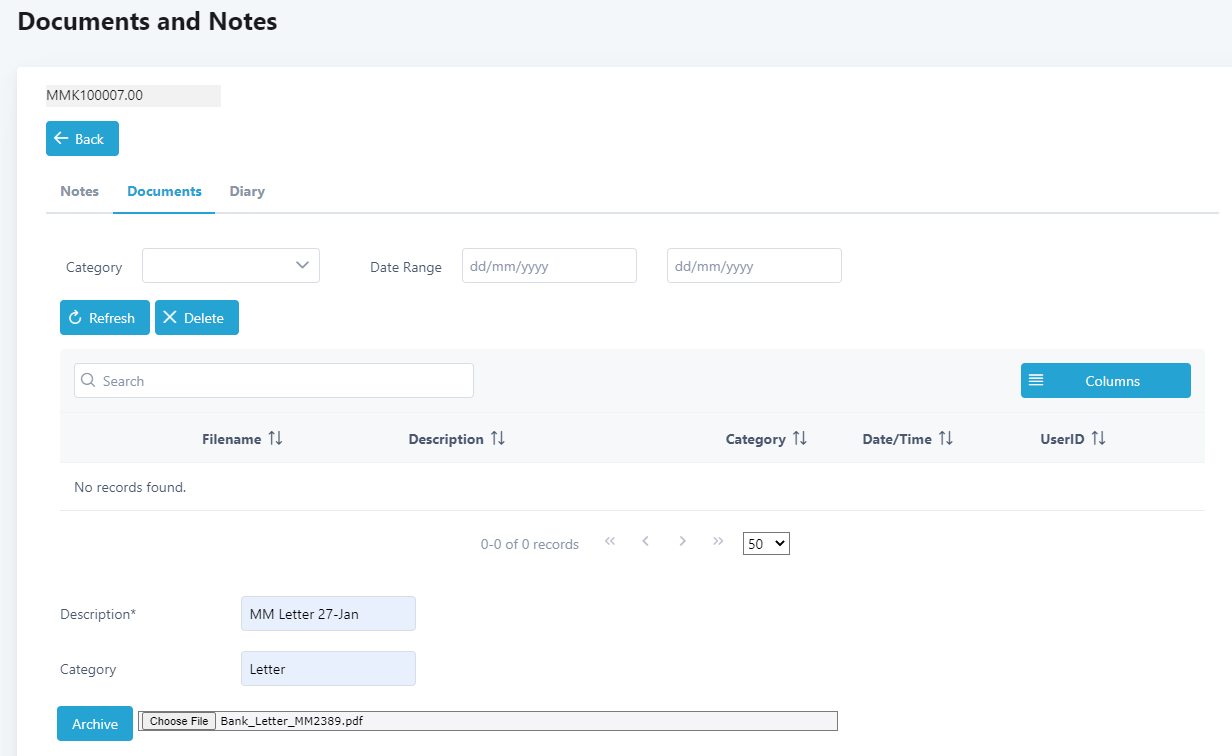The height and width of the screenshot is (756, 1232).
Task: Switch to the Notes tab
Action: [x=80, y=191]
